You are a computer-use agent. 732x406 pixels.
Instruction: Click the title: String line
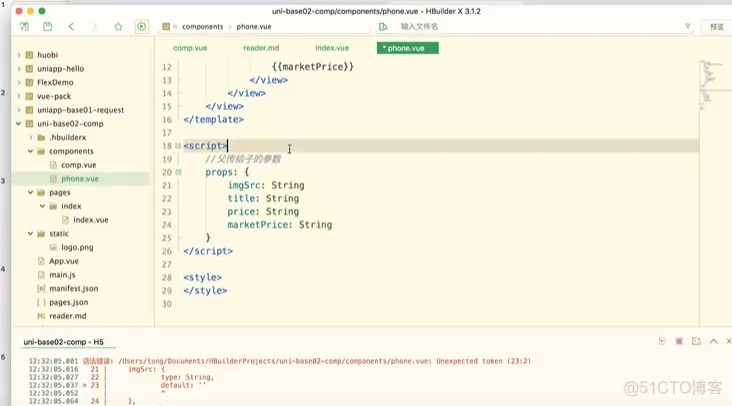pyautogui.click(x=263, y=198)
